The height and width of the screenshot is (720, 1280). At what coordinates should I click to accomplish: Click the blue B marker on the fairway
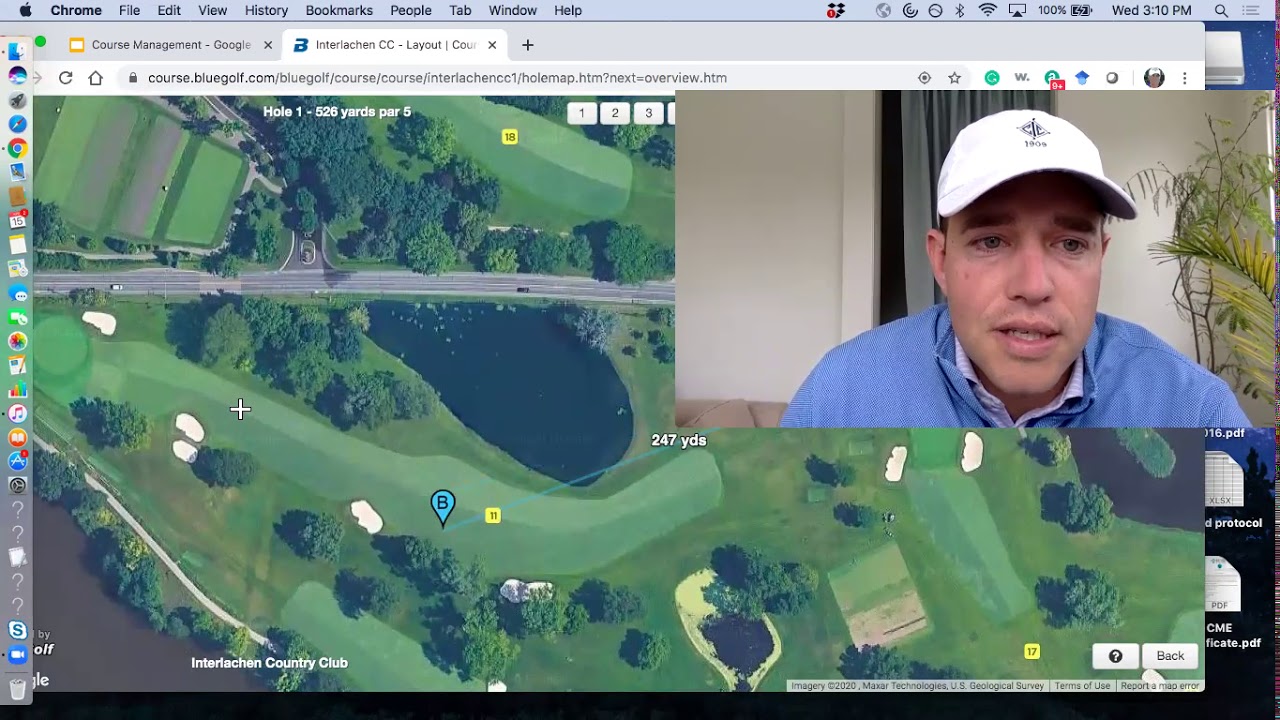pos(442,507)
